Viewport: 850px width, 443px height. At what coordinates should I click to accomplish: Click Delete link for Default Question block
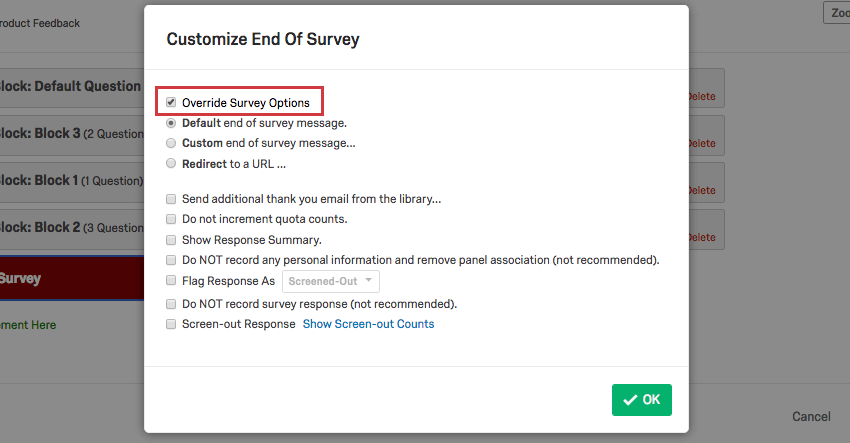pos(702,97)
